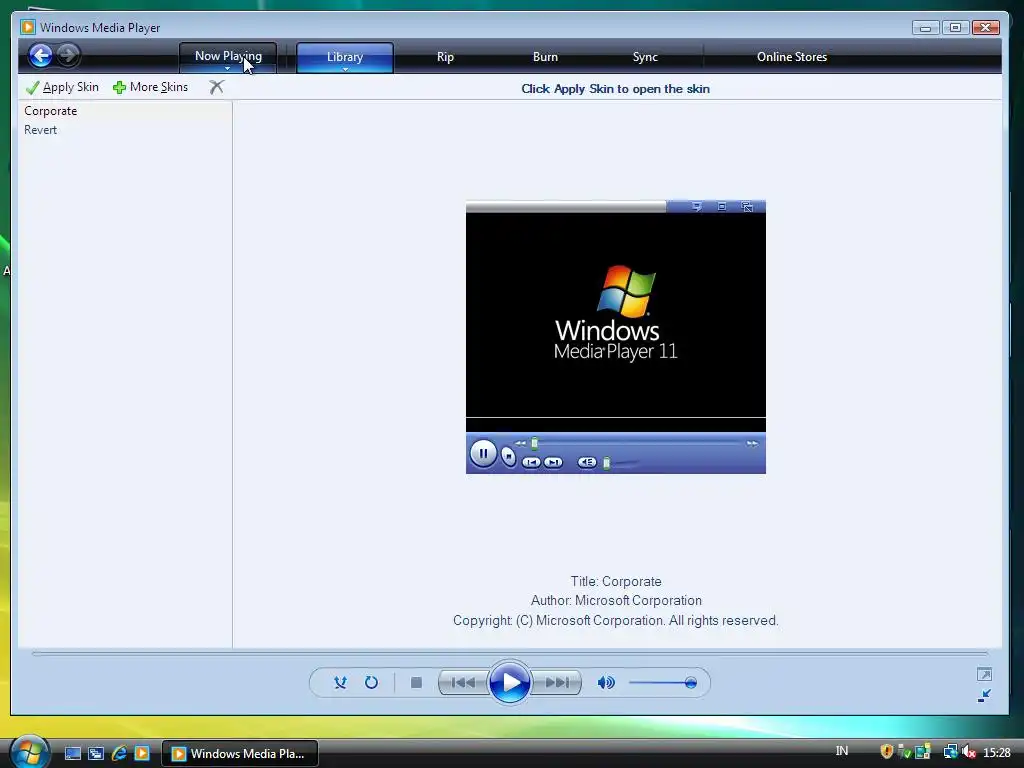Image resolution: width=1024 pixels, height=768 pixels.
Task: Switch to compact mode icon
Action: pos(984,696)
